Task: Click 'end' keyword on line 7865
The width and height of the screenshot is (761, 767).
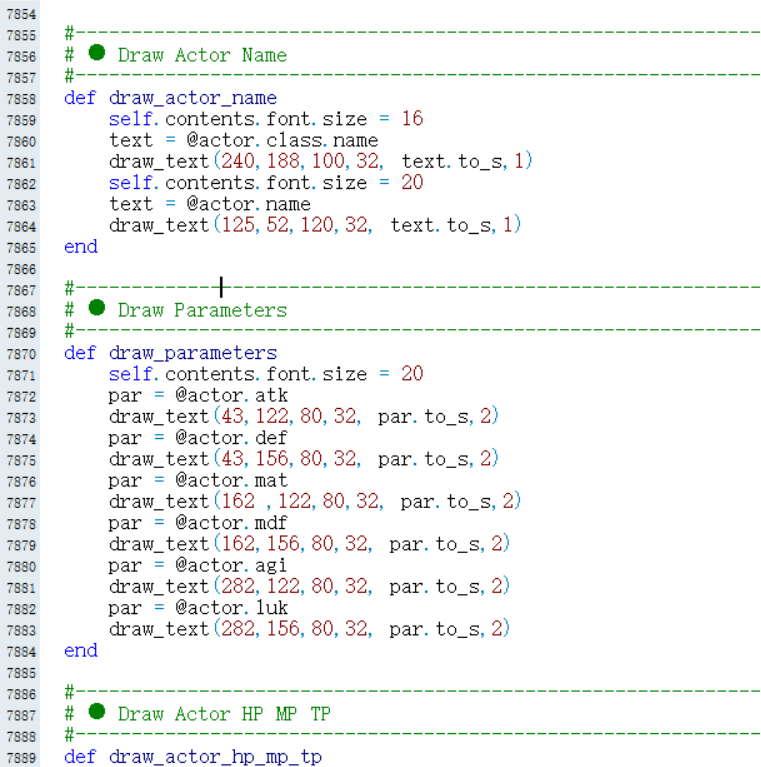Action: 81,247
